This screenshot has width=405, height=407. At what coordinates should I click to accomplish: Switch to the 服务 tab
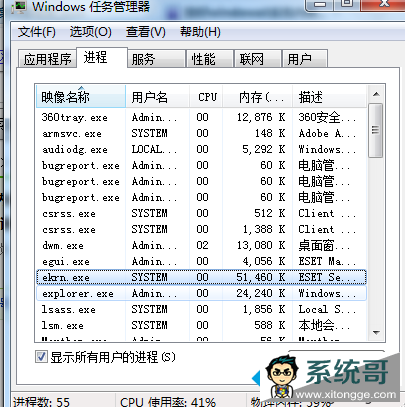[x=156, y=59]
